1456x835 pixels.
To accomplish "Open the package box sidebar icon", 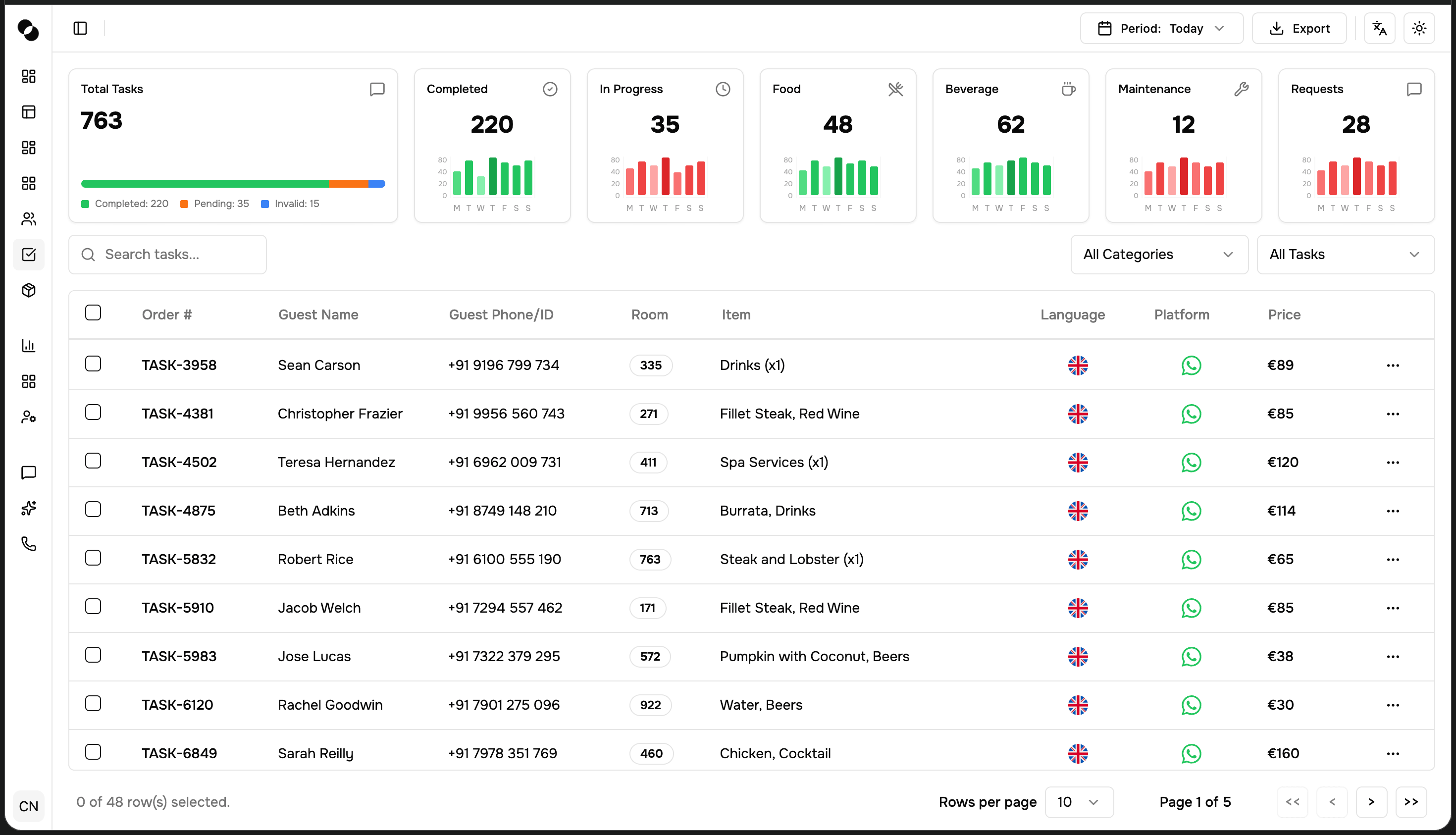I will 29,290.
